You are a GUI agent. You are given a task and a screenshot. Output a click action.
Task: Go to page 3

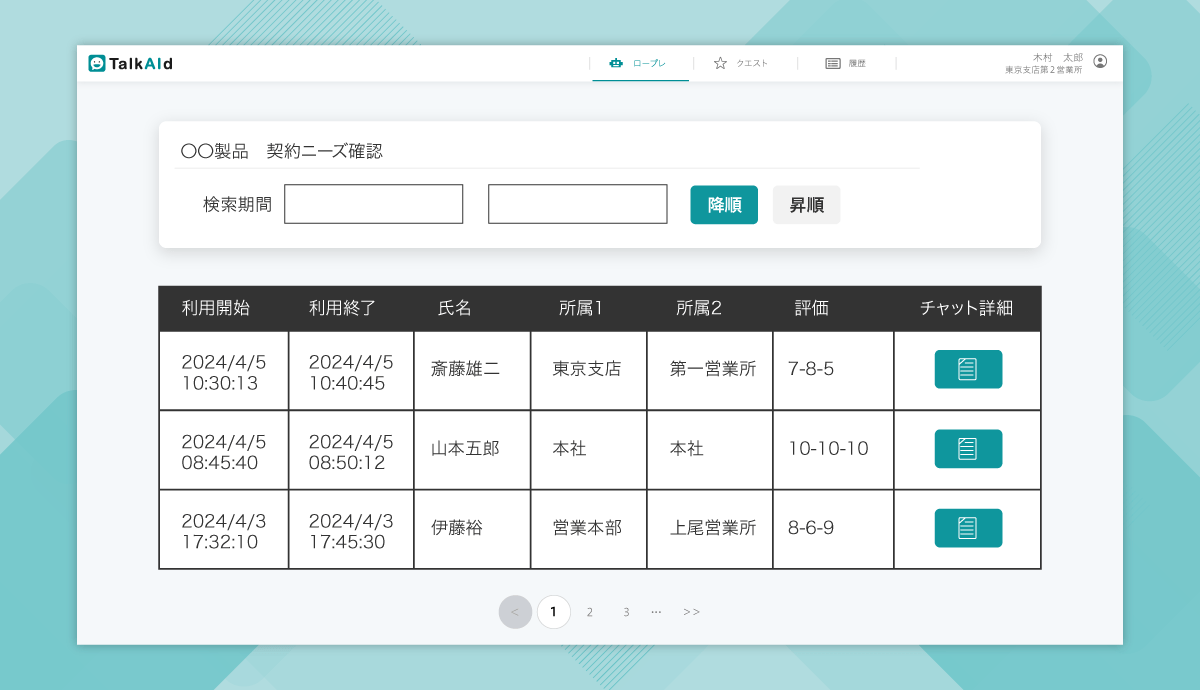tap(626, 612)
